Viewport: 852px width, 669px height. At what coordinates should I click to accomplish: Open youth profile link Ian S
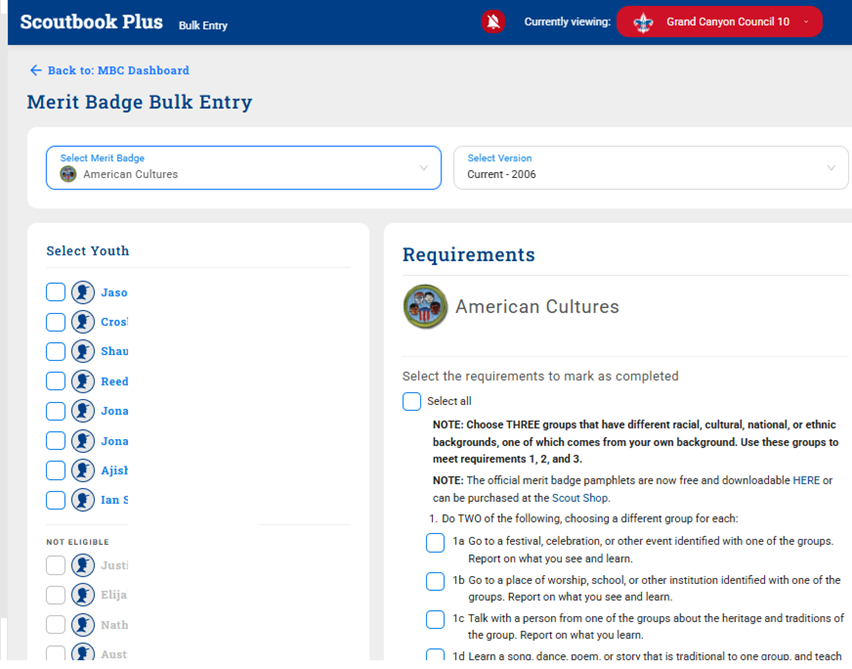click(x=115, y=500)
